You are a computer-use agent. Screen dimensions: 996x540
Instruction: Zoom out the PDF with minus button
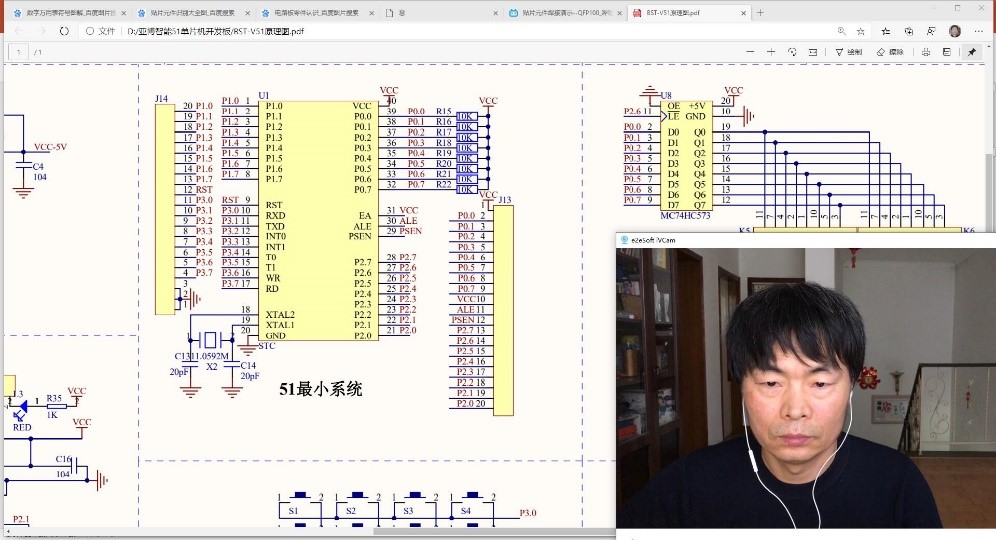(x=750, y=51)
